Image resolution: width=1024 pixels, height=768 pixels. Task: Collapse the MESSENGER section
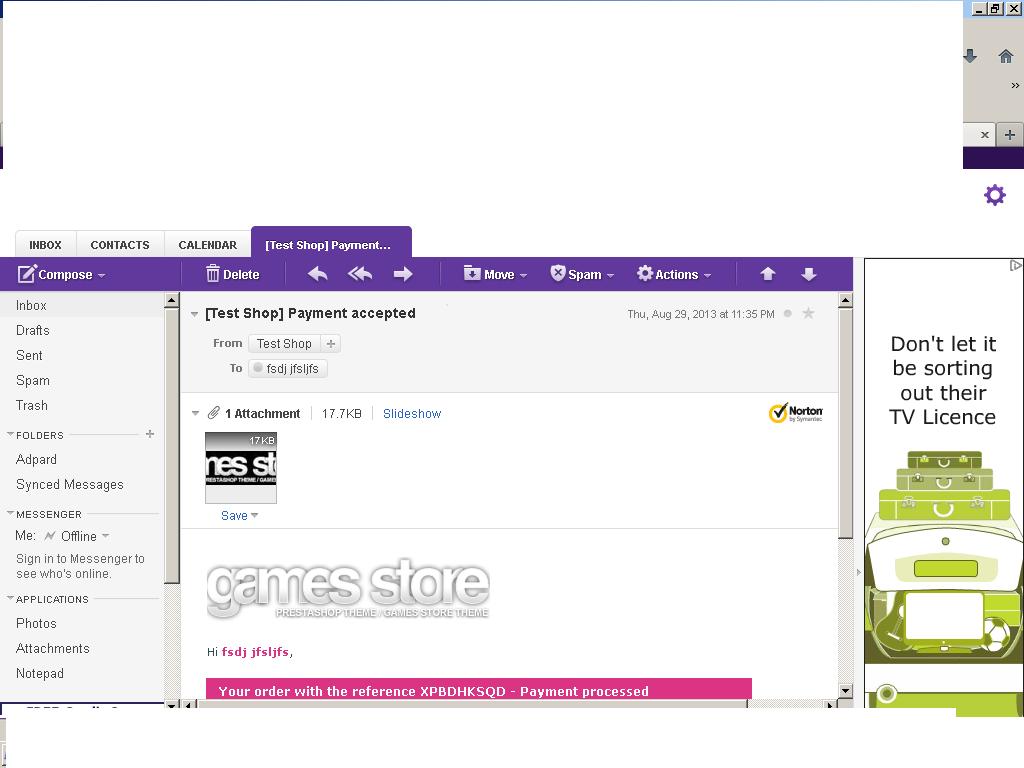tap(10, 513)
